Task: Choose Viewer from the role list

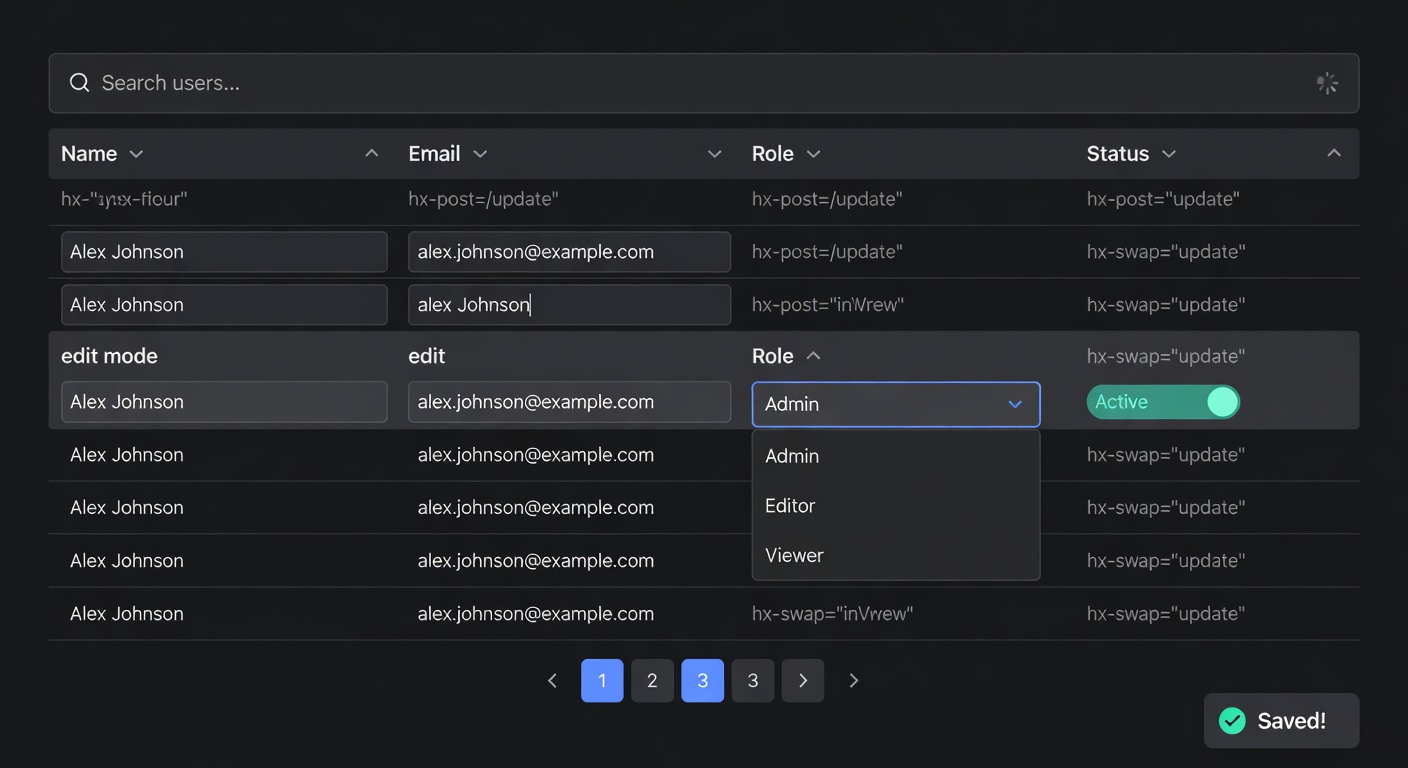Action: coord(896,556)
